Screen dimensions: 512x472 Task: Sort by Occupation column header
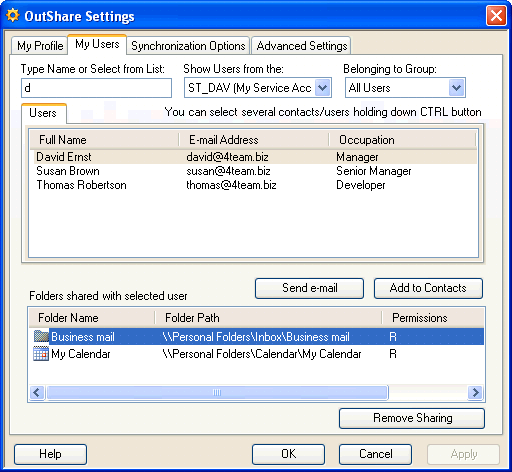(402, 140)
